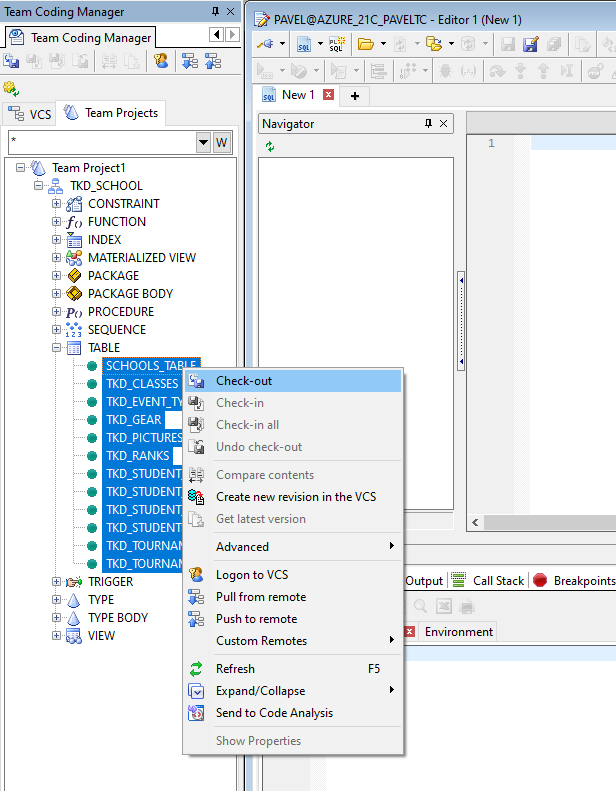Open the Expand/Collapse submenu

[293, 691]
